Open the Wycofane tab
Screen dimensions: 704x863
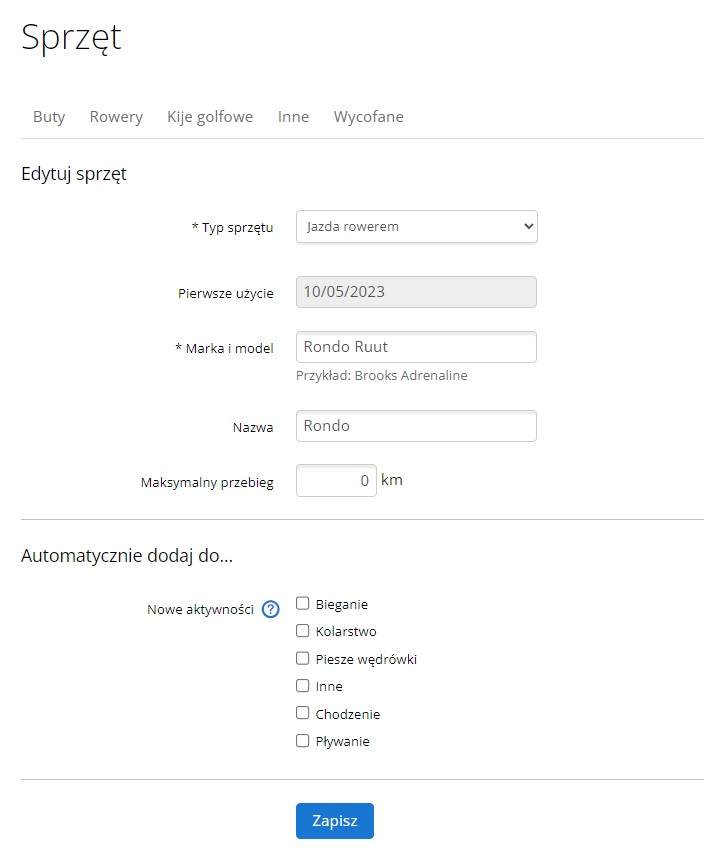pyautogui.click(x=369, y=117)
